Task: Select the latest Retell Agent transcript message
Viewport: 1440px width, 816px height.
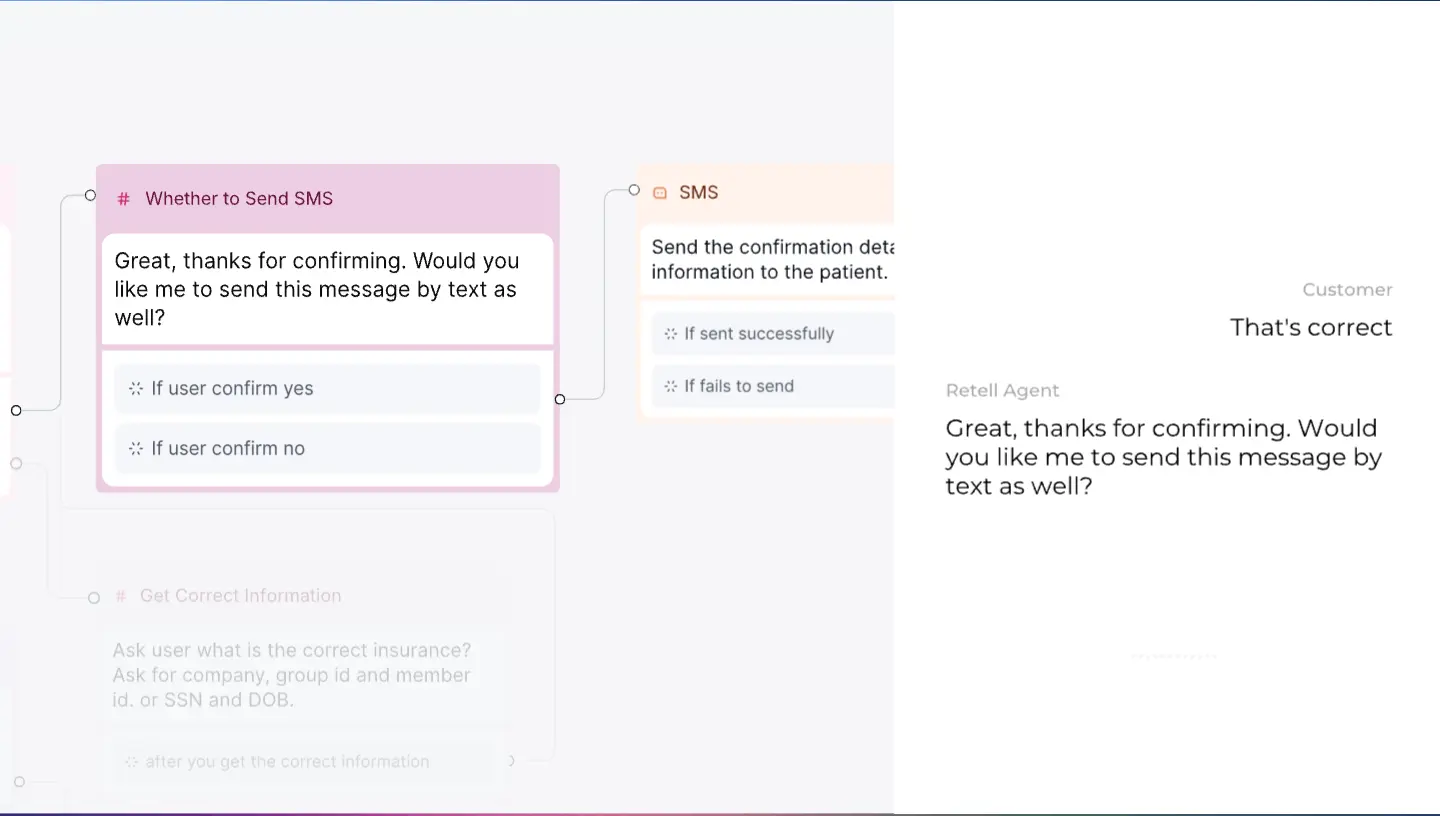Action: pyautogui.click(x=1163, y=457)
